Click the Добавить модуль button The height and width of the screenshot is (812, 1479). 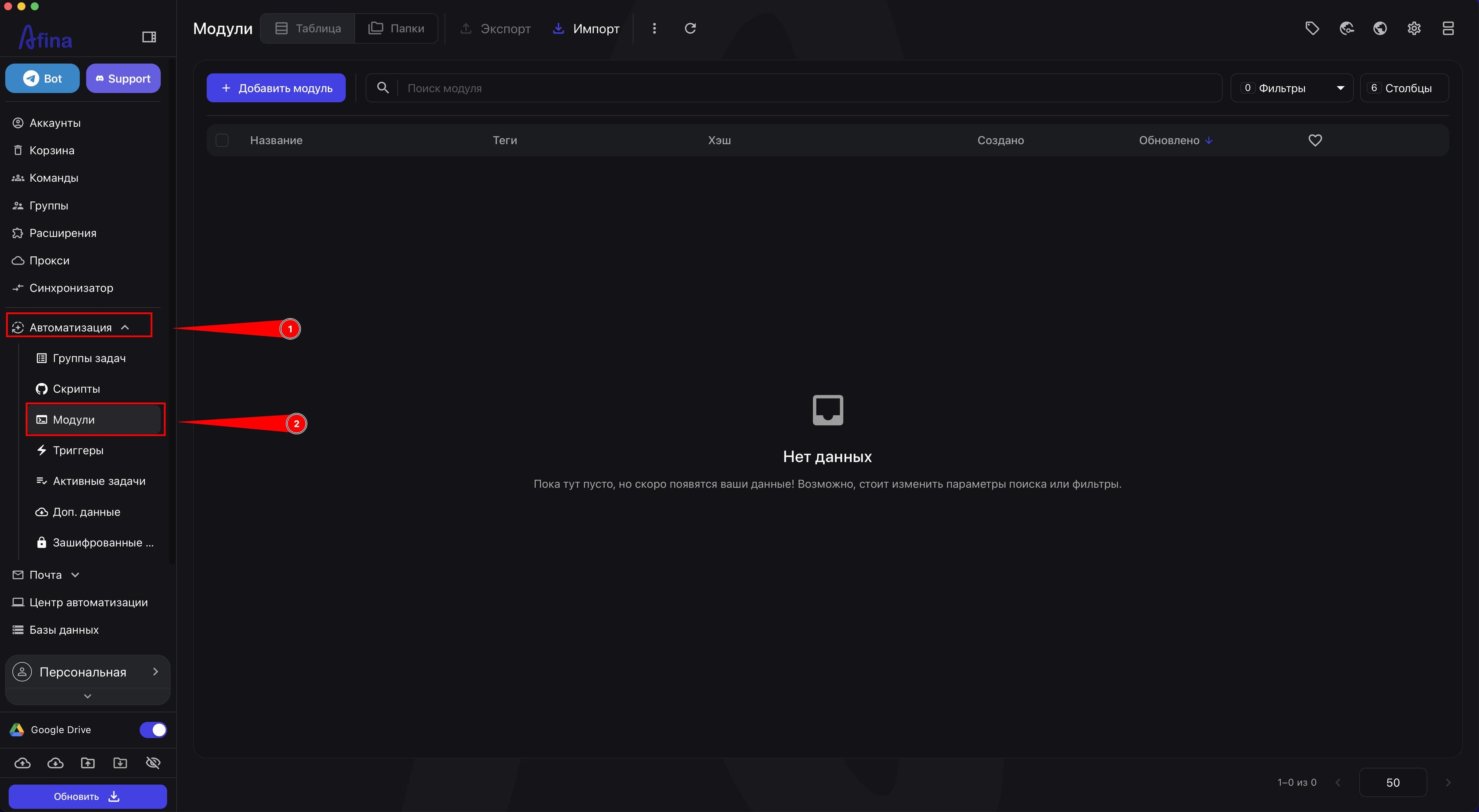coord(276,88)
